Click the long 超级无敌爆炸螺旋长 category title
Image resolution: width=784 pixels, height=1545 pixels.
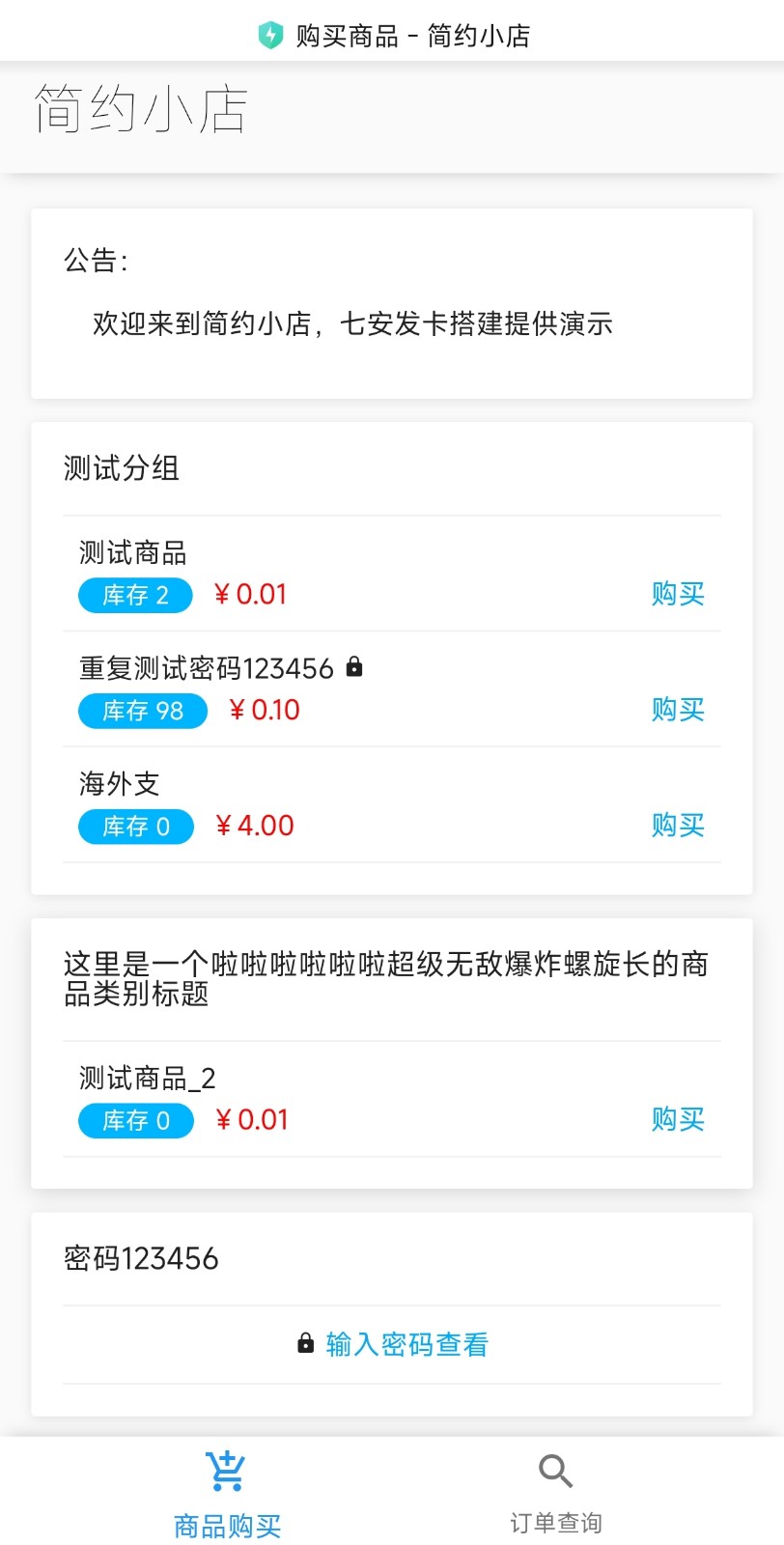[386, 977]
